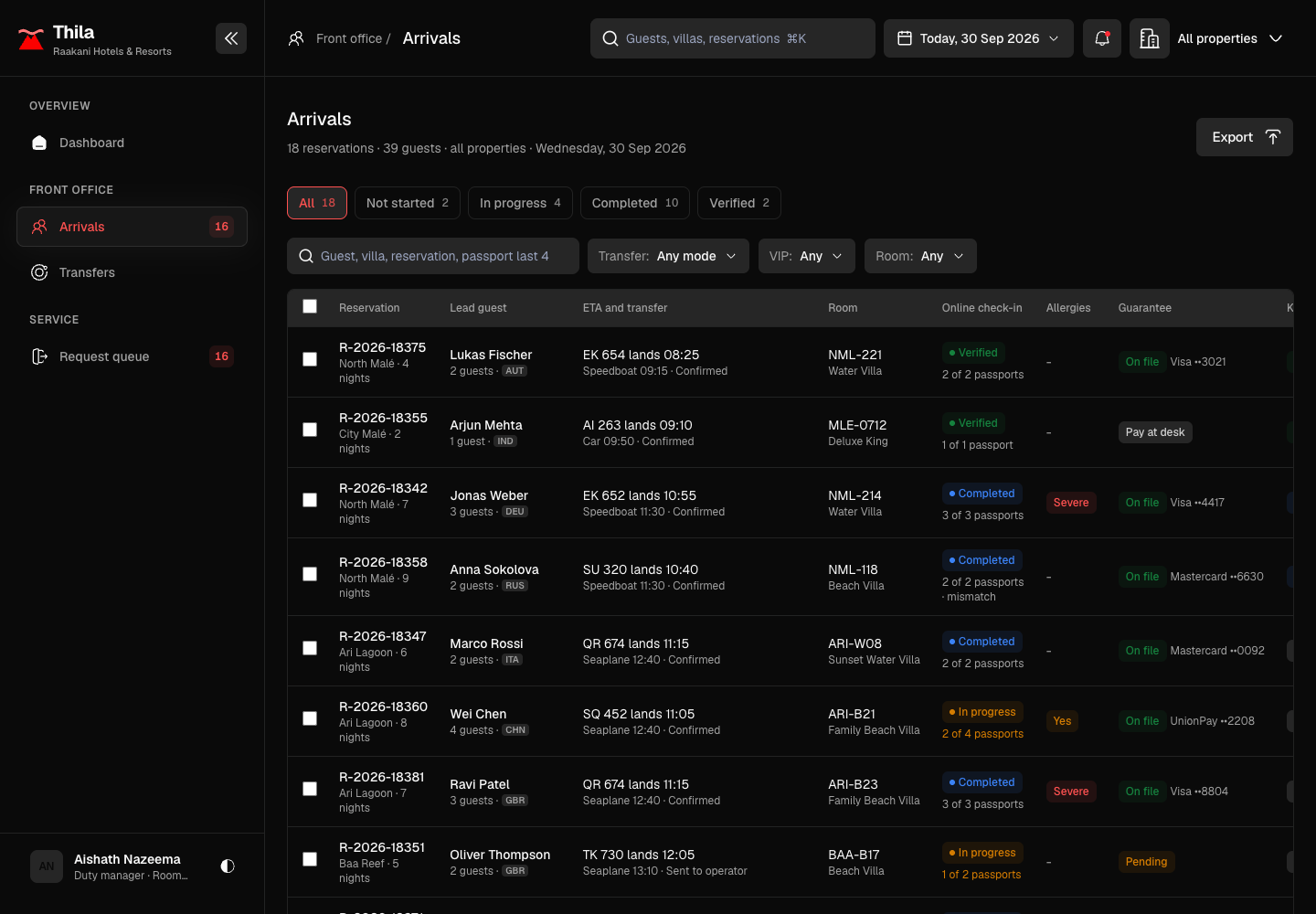Click the Thila logo icon
The height and width of the screenshot is (914, 1316).
click(x=31, y=39)
